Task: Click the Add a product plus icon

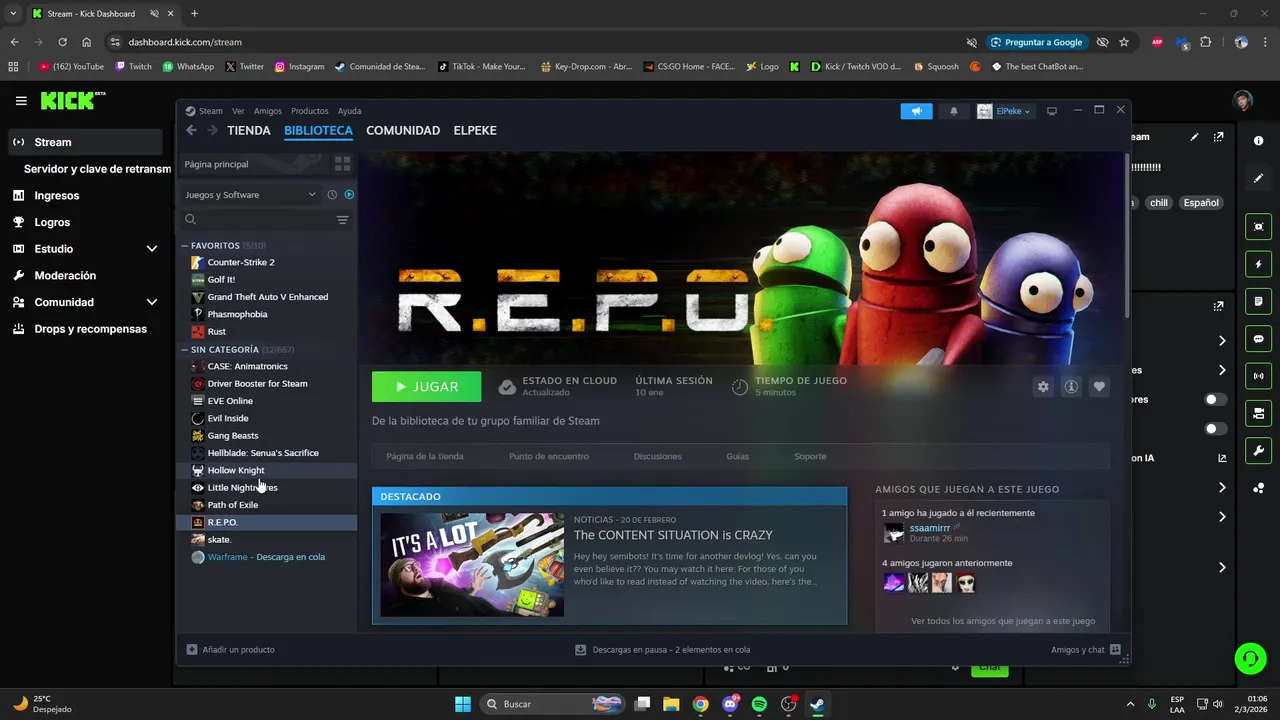Action: (192, 649)
